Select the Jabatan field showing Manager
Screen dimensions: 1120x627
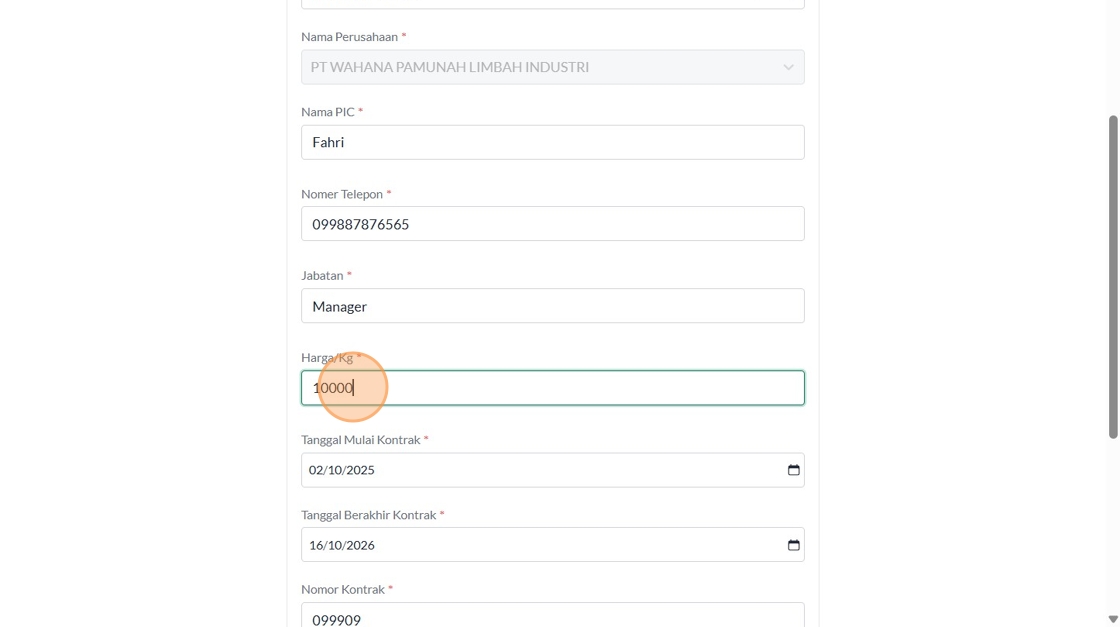[552, 306]
